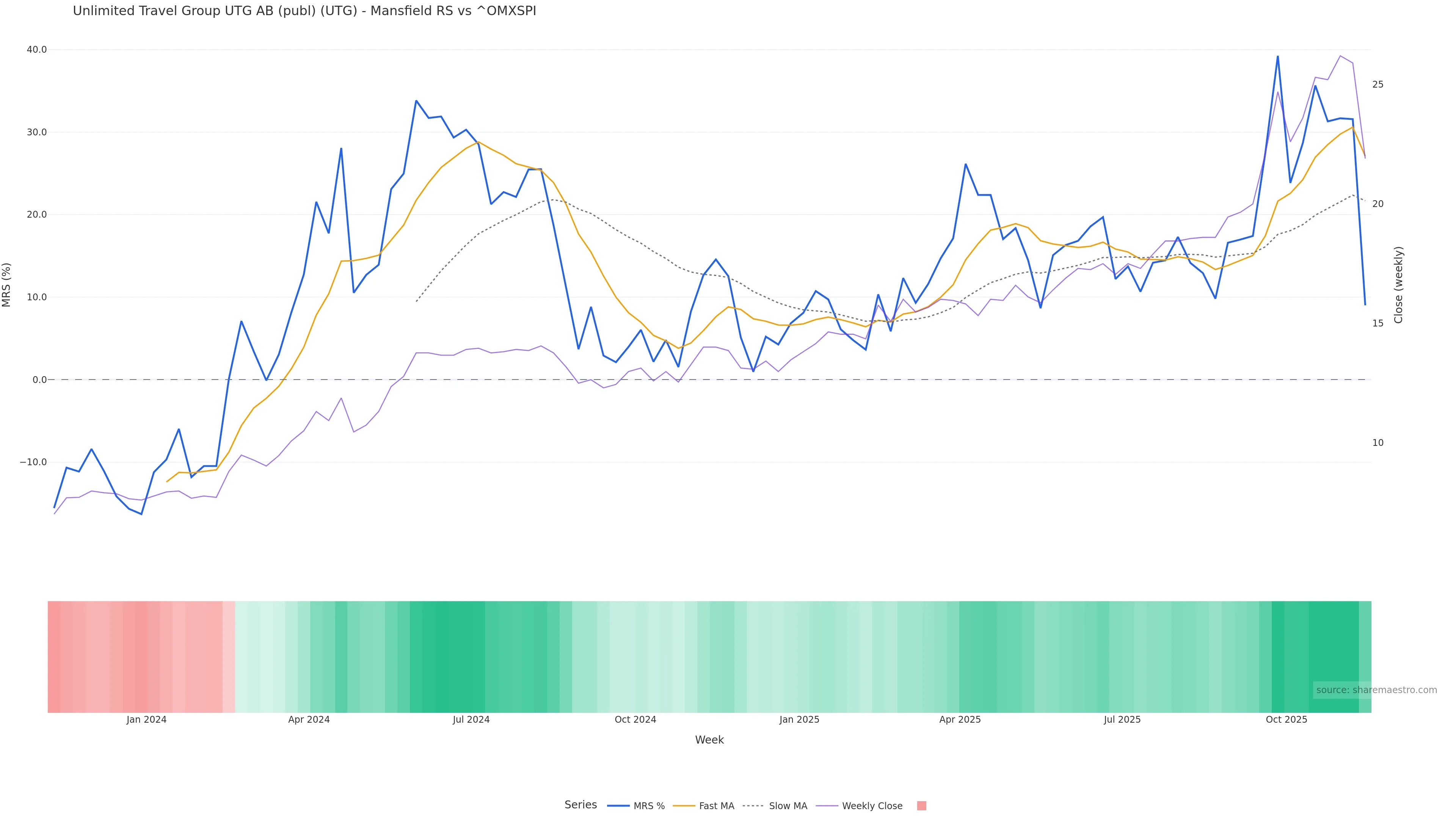Viewport: 1456px width, 819px height.
Task: Click the Jul 2024 axis tick label
Action: click(x=471, y=720)
